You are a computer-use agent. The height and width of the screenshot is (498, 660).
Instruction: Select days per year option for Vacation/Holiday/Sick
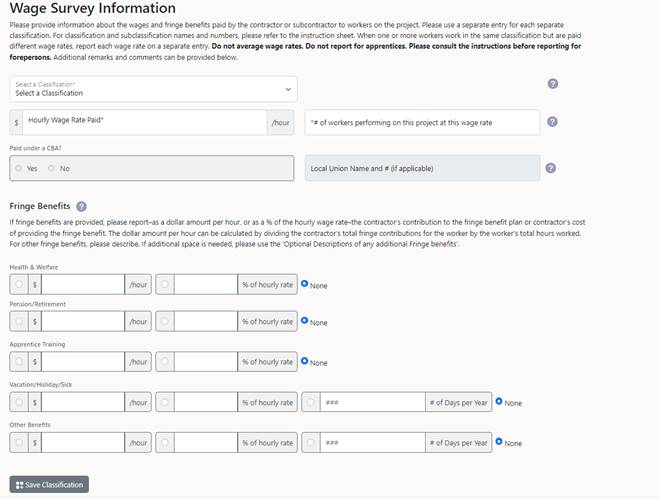[310, 402]
